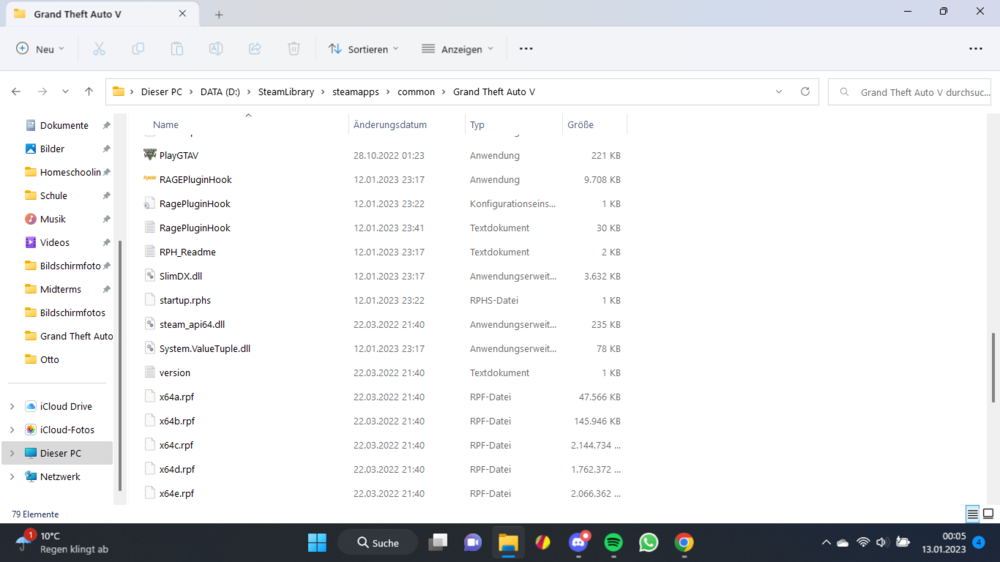Select the file SlimDX.dll

coord(180,276)
